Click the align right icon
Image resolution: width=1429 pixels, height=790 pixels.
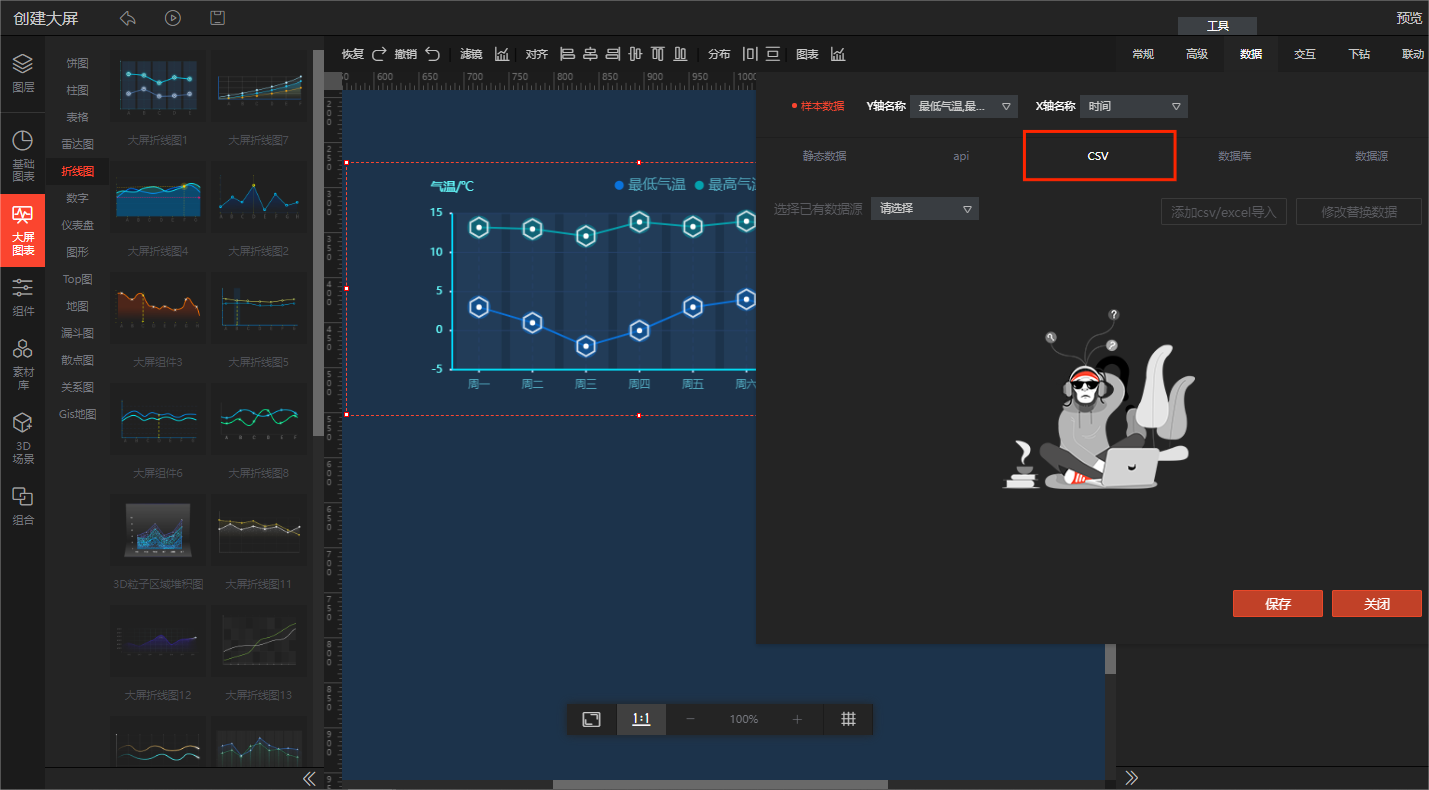pyautogui.click(x=613, y=54)
